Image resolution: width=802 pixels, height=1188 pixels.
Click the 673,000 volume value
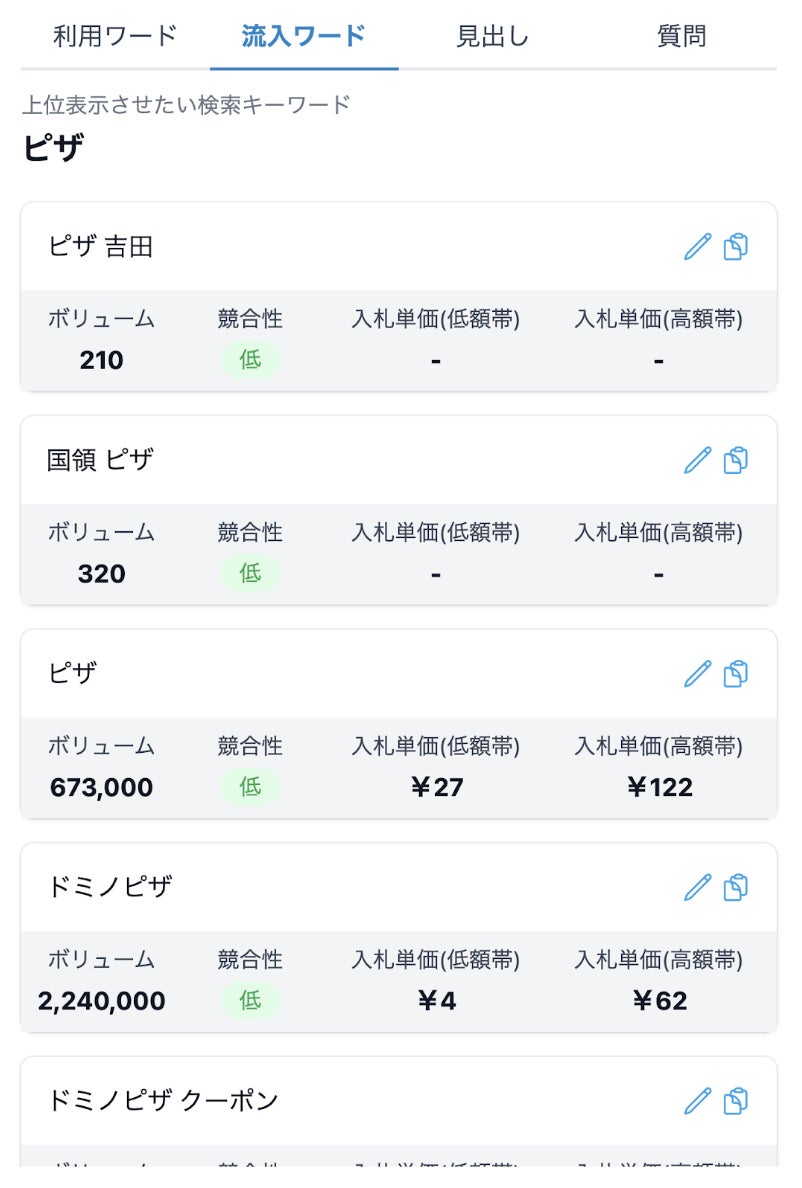(102, 787)
